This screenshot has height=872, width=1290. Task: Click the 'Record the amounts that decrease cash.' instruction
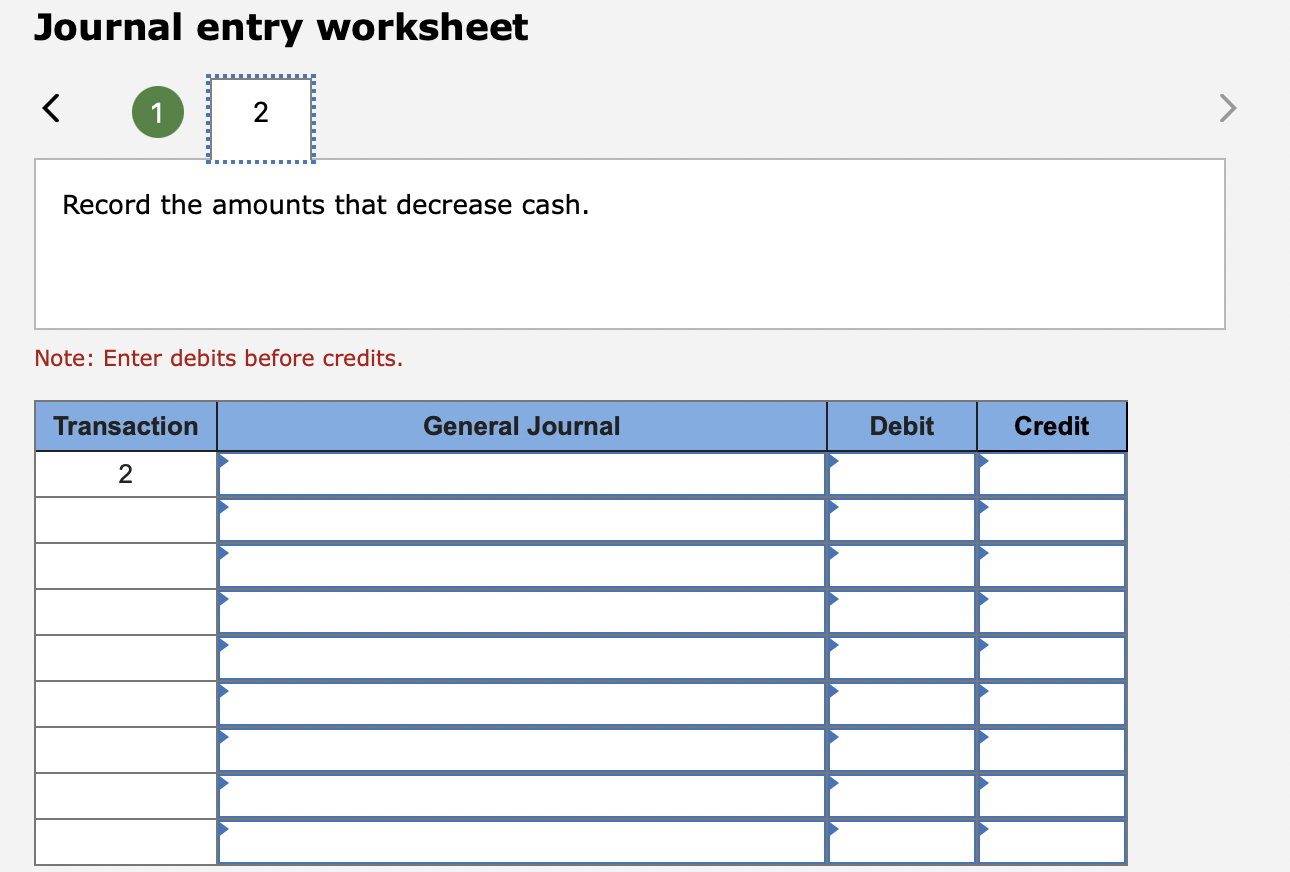pyautogui.click(x=326, y=206)
